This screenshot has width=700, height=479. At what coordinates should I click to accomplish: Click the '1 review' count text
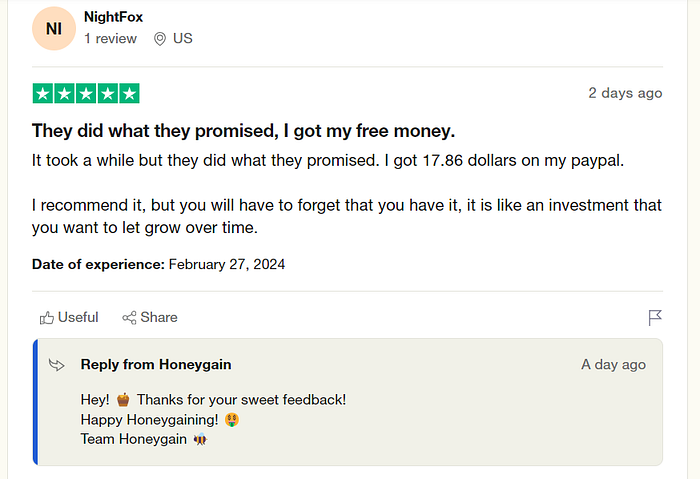(110, 39)
